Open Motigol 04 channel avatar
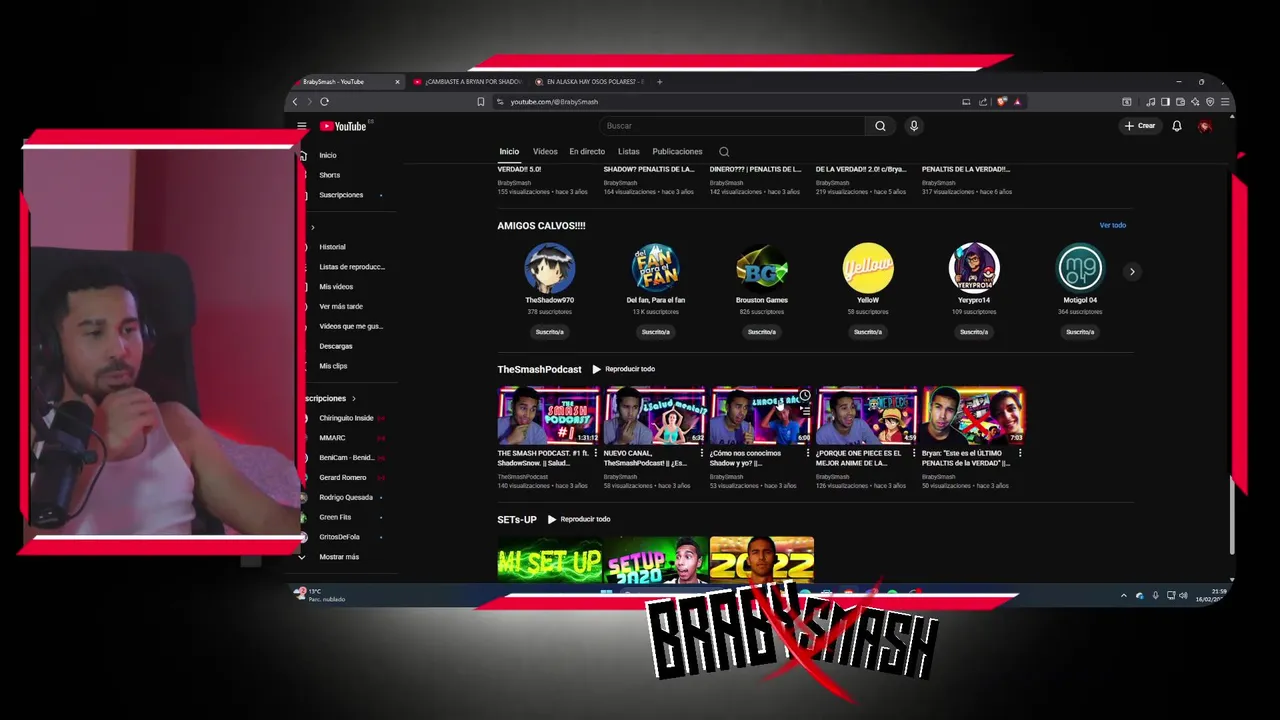Image resolution: width=1280 pixels, height=720 pixels. (x=1080, y=268)
